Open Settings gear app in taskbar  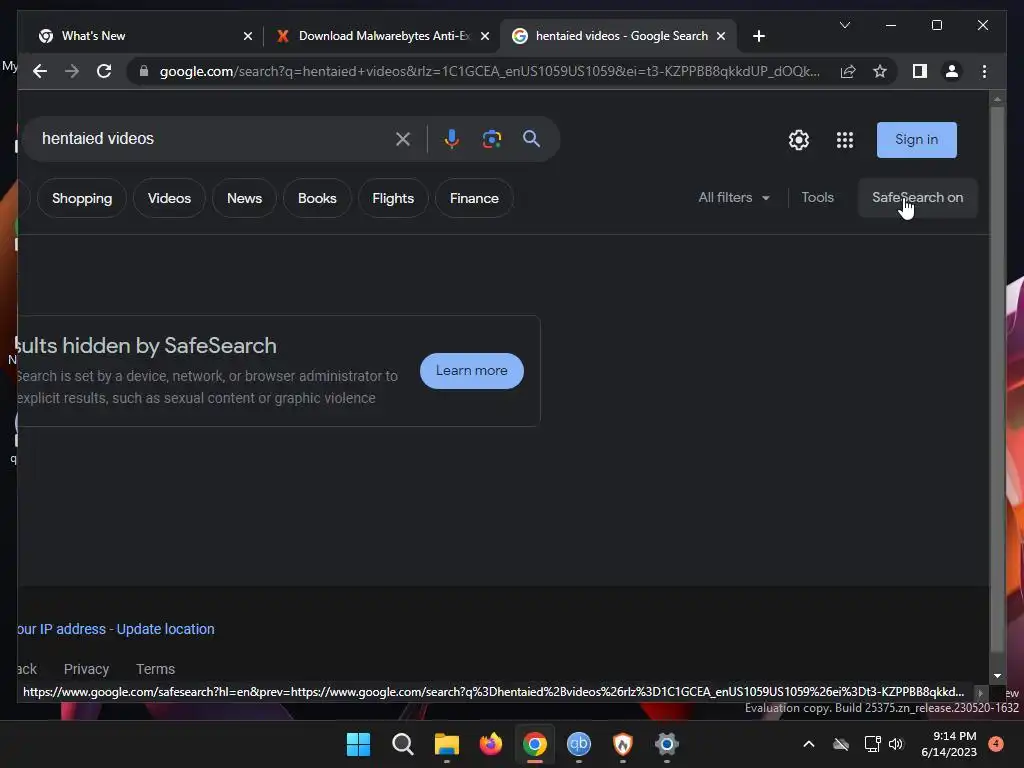pyautogui.click(x=666, y=744)
